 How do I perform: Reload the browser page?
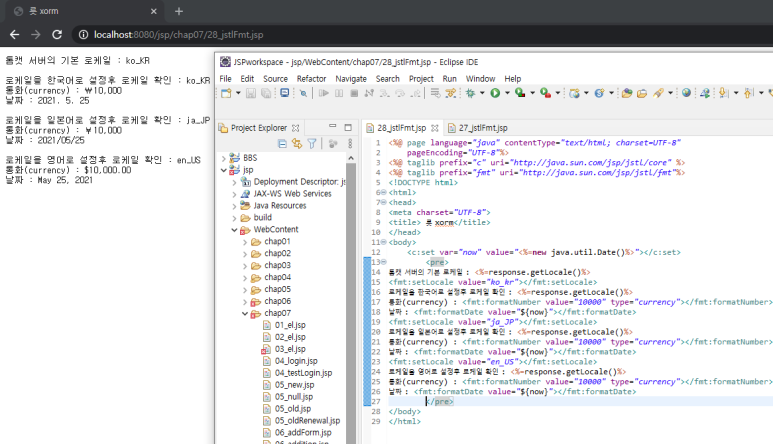(59, 34)
